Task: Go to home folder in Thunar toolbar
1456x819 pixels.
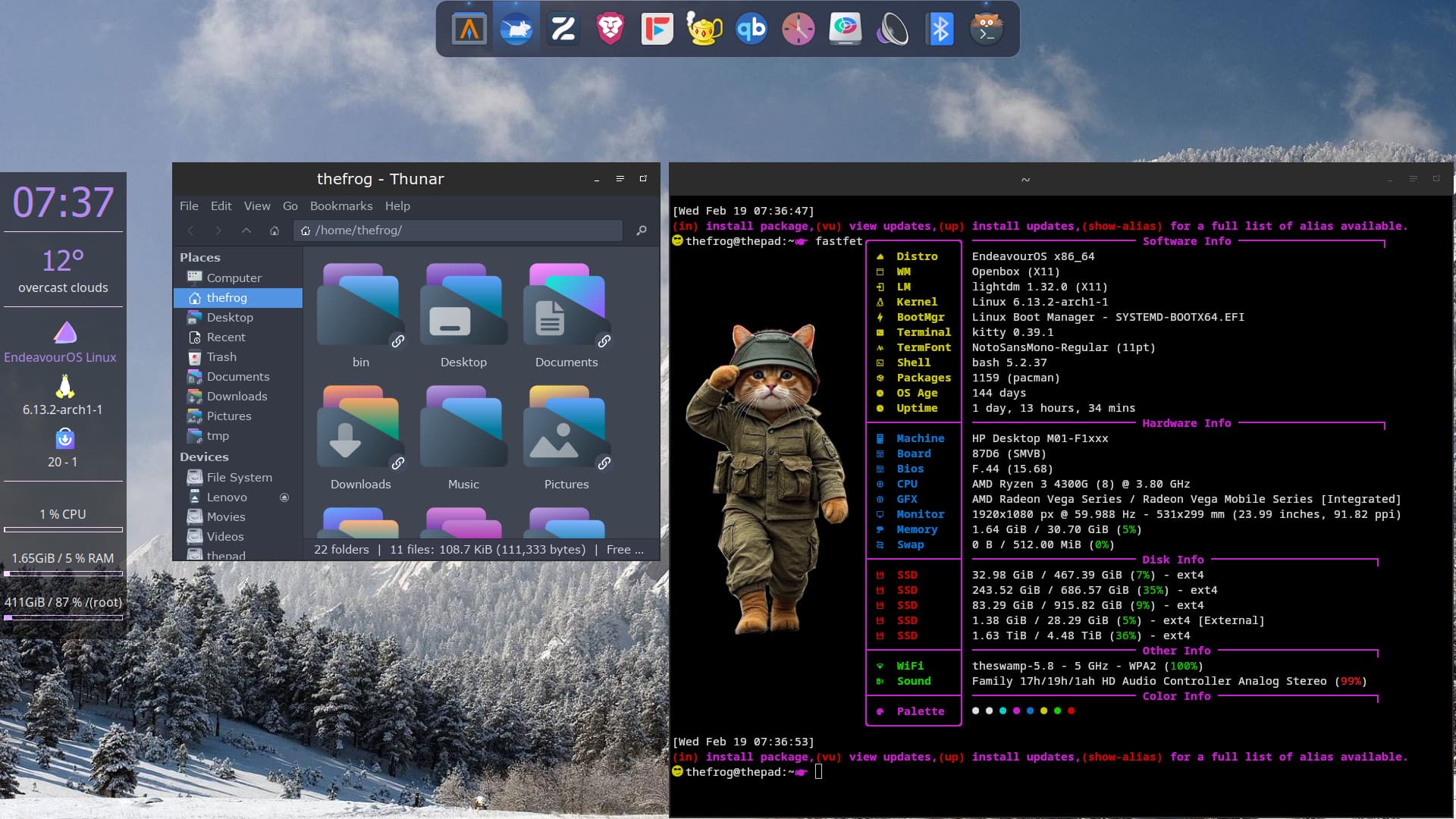Action: click(275, 231)
